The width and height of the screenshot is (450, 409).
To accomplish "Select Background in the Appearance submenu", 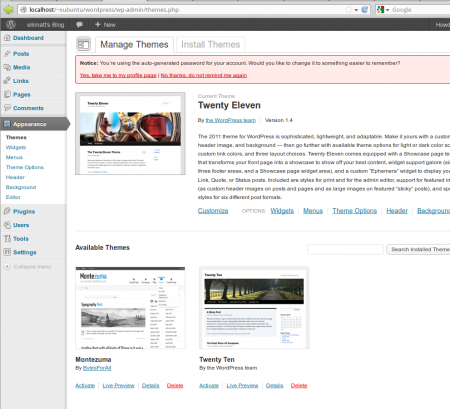I will click(21, 187).
